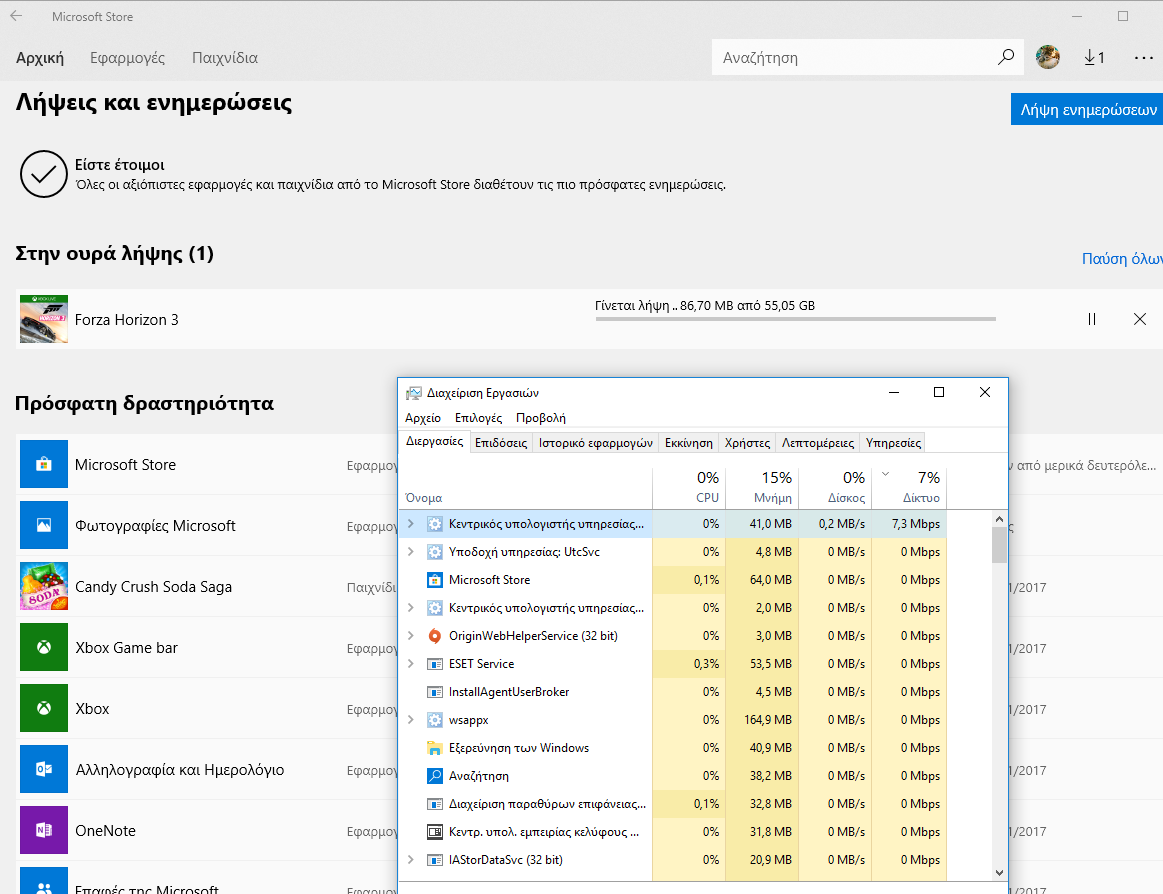
Task: Click the Xbox Game bar app icon
Action: 44,647
